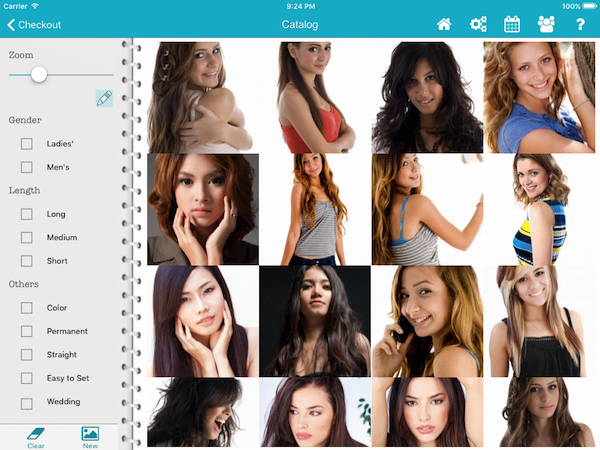Open the customers group icon
Image resolution: width=600 pixels, height=450 pixels.
[x=546, y=25]
